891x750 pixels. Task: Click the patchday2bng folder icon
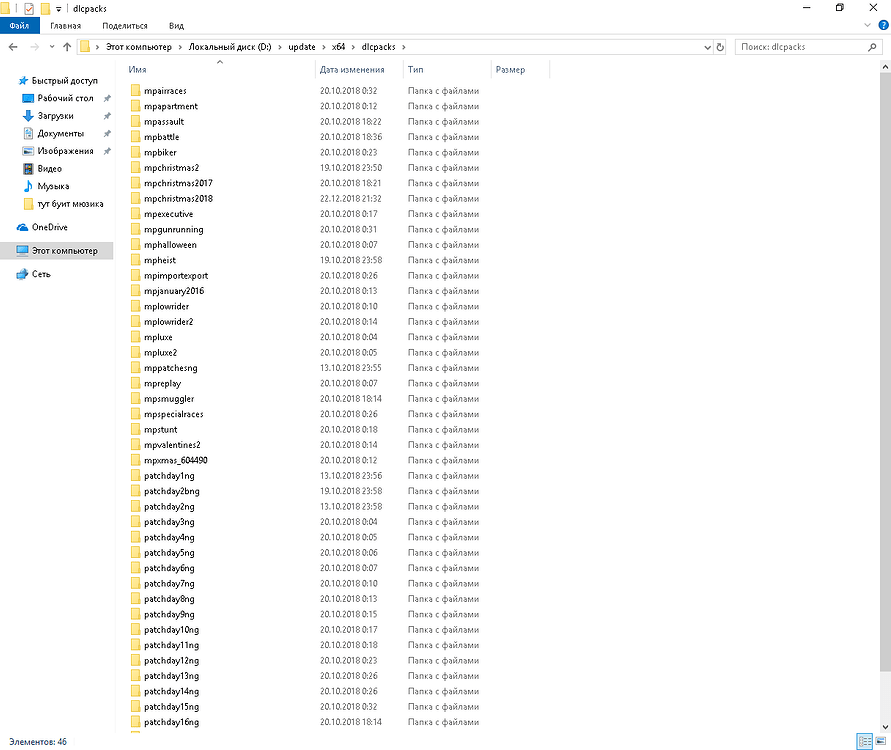coord(135,491)
